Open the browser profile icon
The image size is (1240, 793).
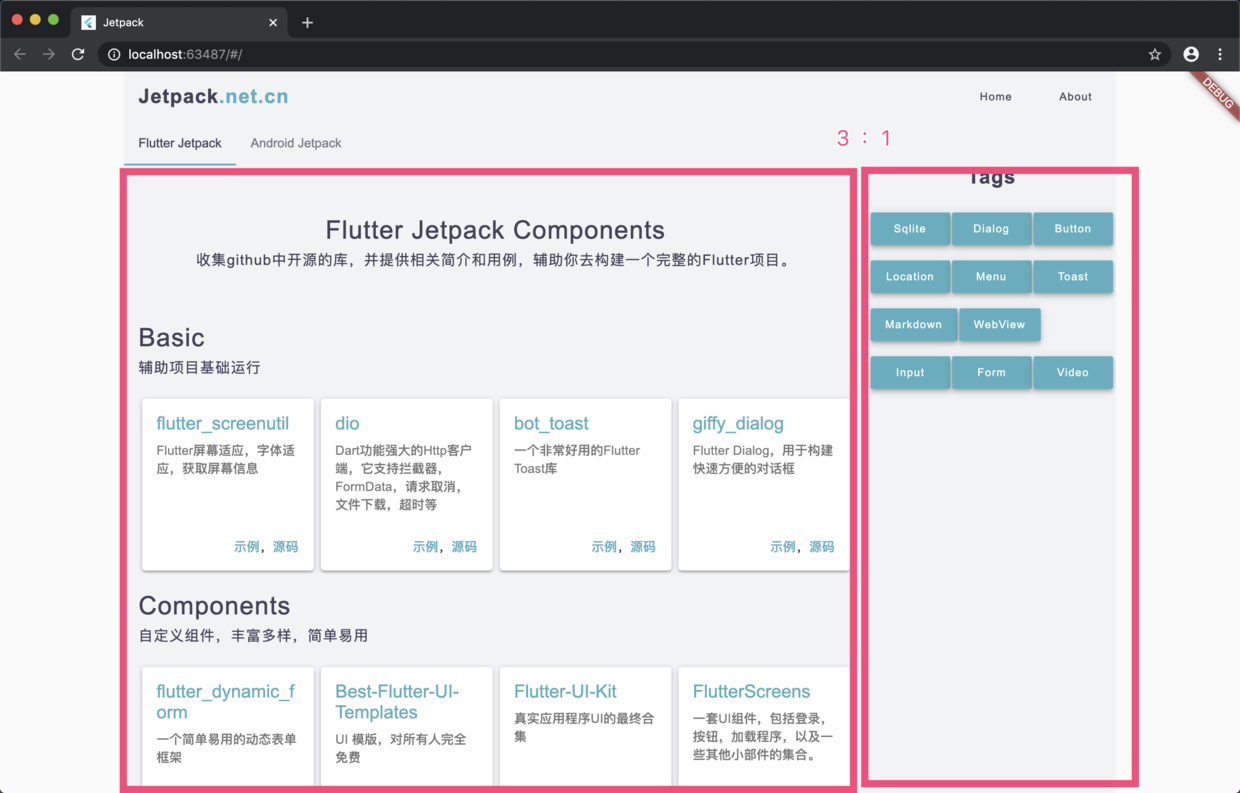click(x=1191, y=54)
